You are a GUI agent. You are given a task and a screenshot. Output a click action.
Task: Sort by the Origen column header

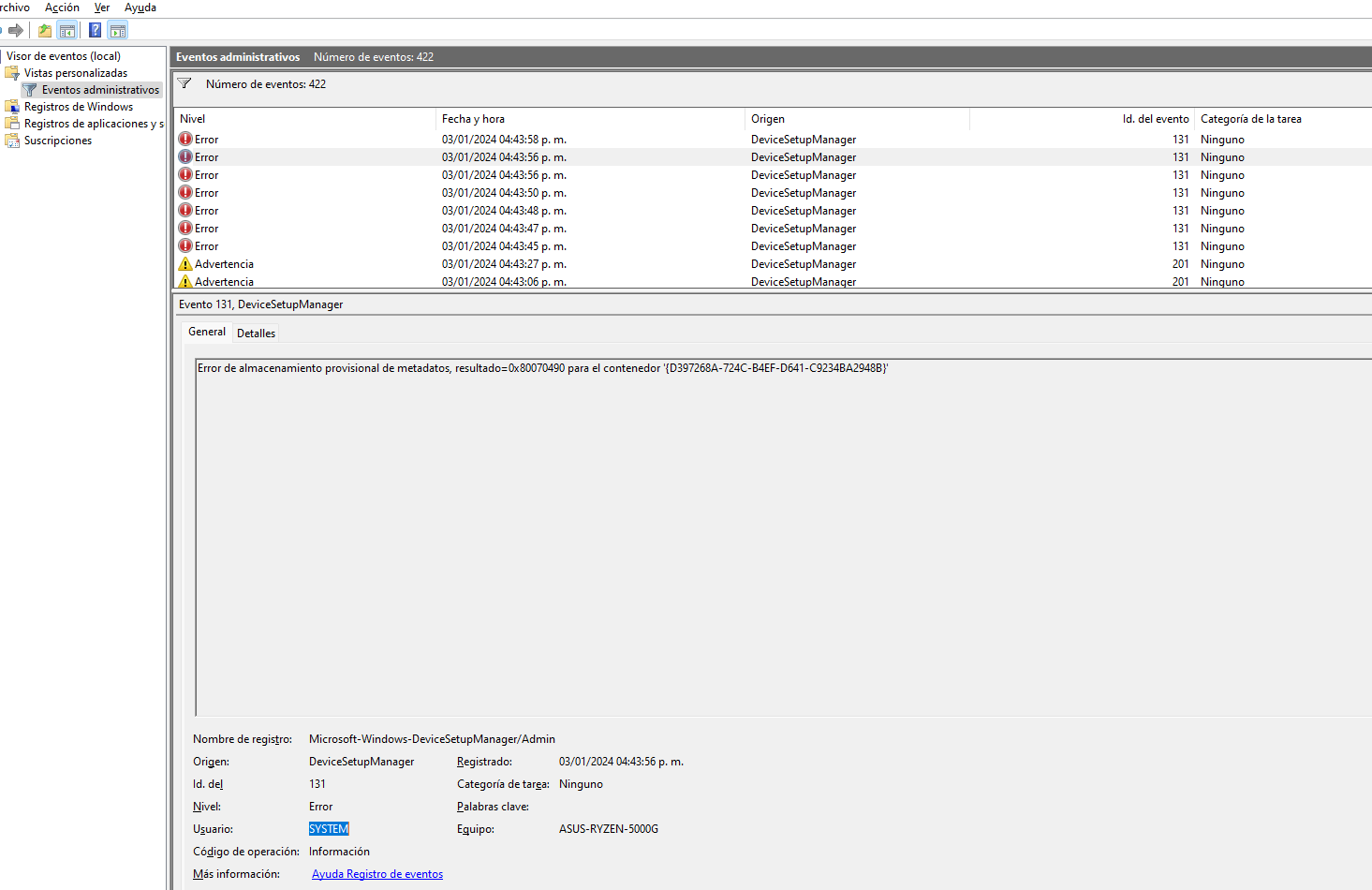point(857,119)
